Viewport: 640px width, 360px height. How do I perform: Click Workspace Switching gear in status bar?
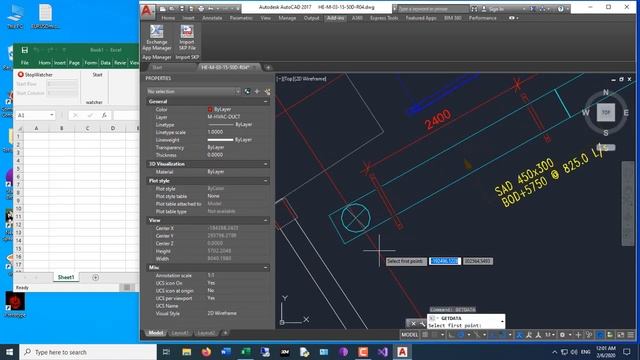point(562,335)
